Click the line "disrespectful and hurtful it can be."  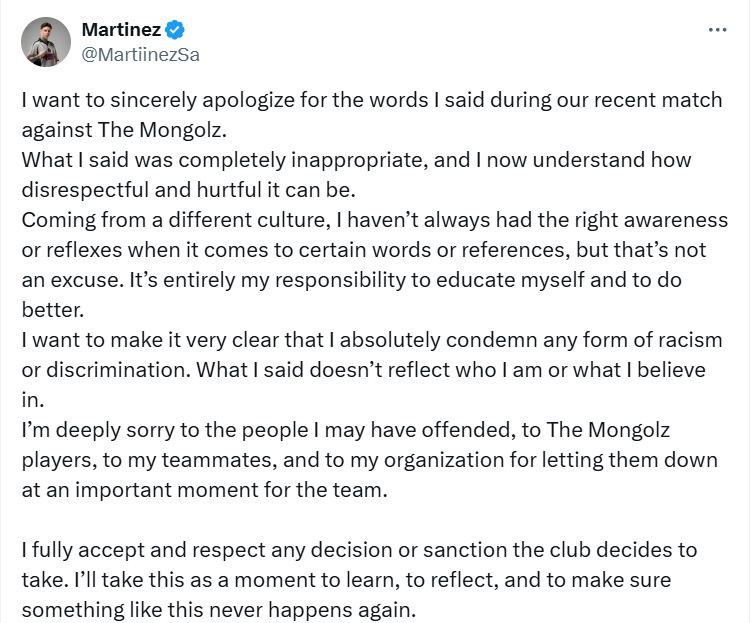tap(180, 189)
